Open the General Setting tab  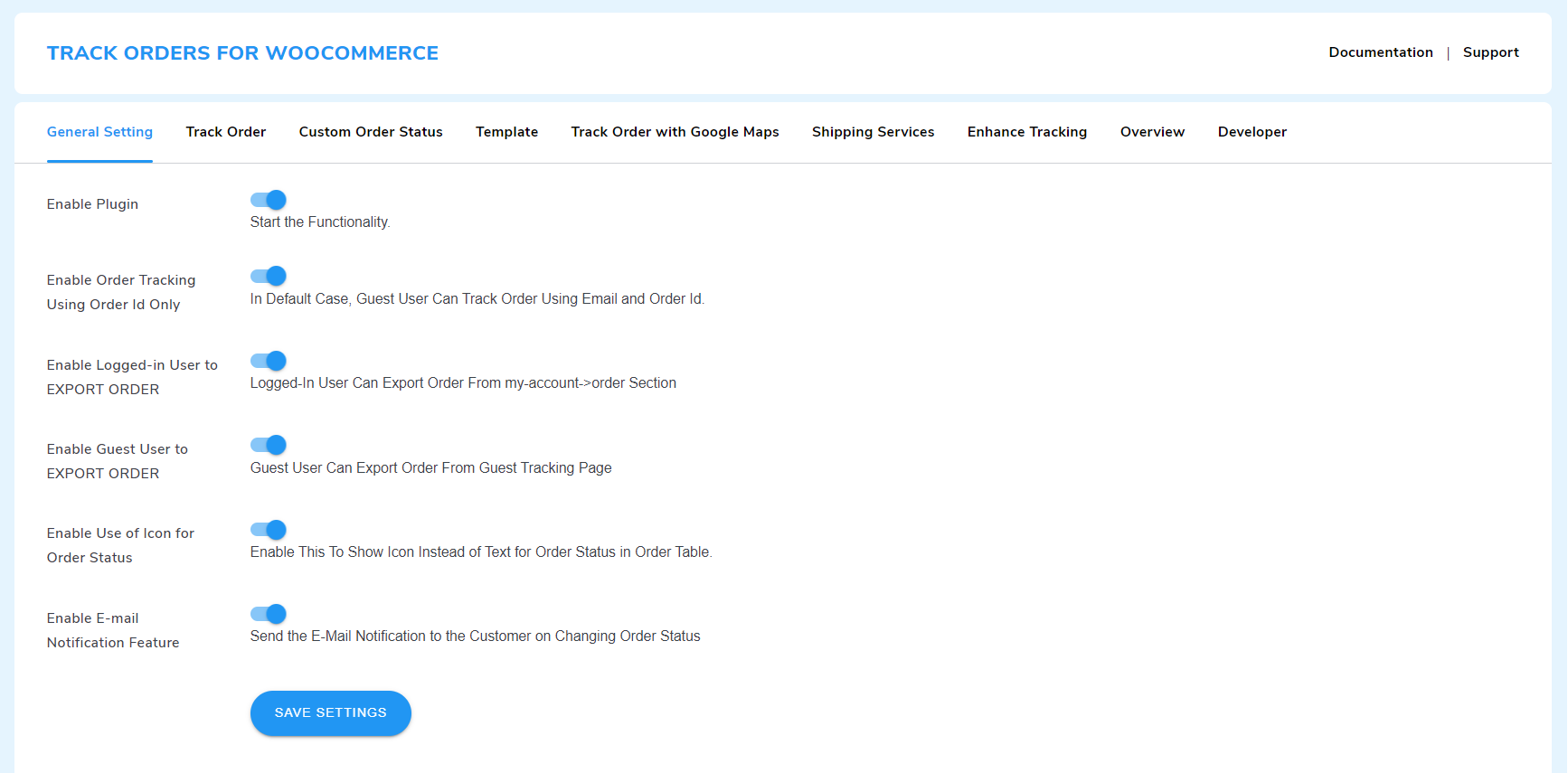(99, 132)
